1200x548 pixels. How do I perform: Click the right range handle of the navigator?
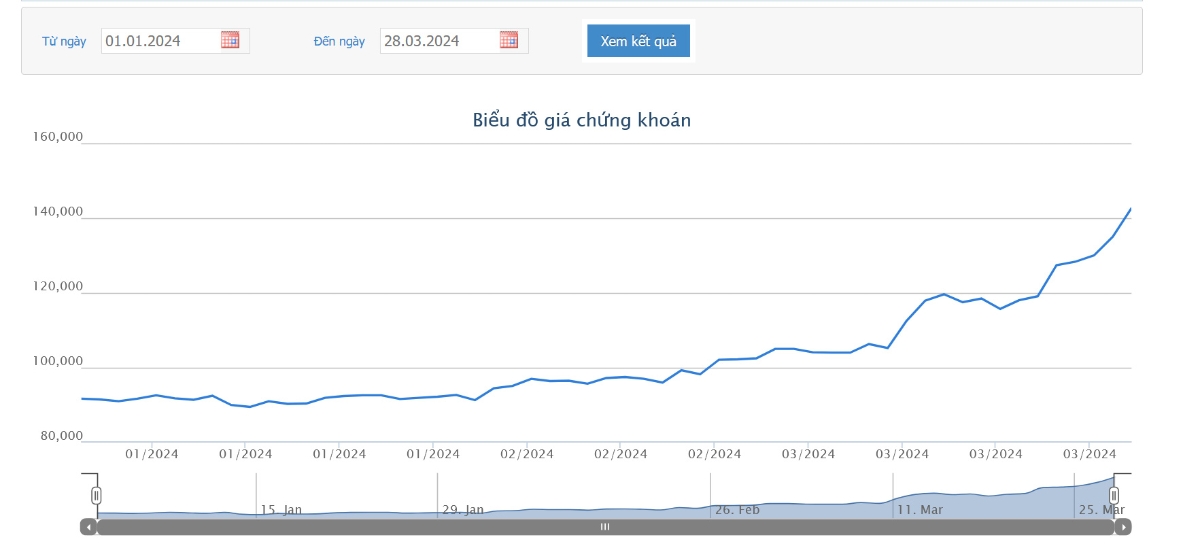[x=1114, y=495]
